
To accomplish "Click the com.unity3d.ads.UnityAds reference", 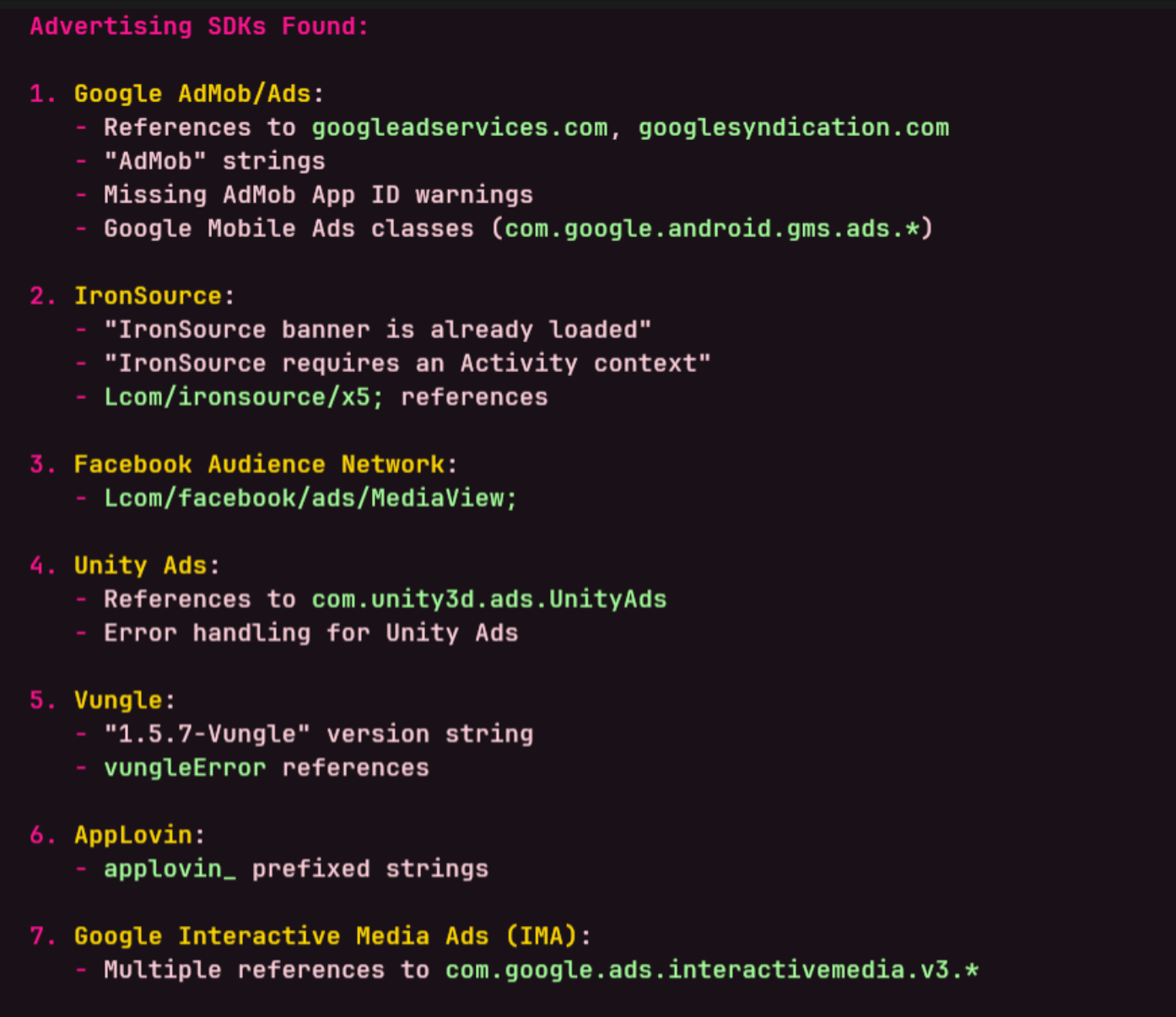I will 489,600.
